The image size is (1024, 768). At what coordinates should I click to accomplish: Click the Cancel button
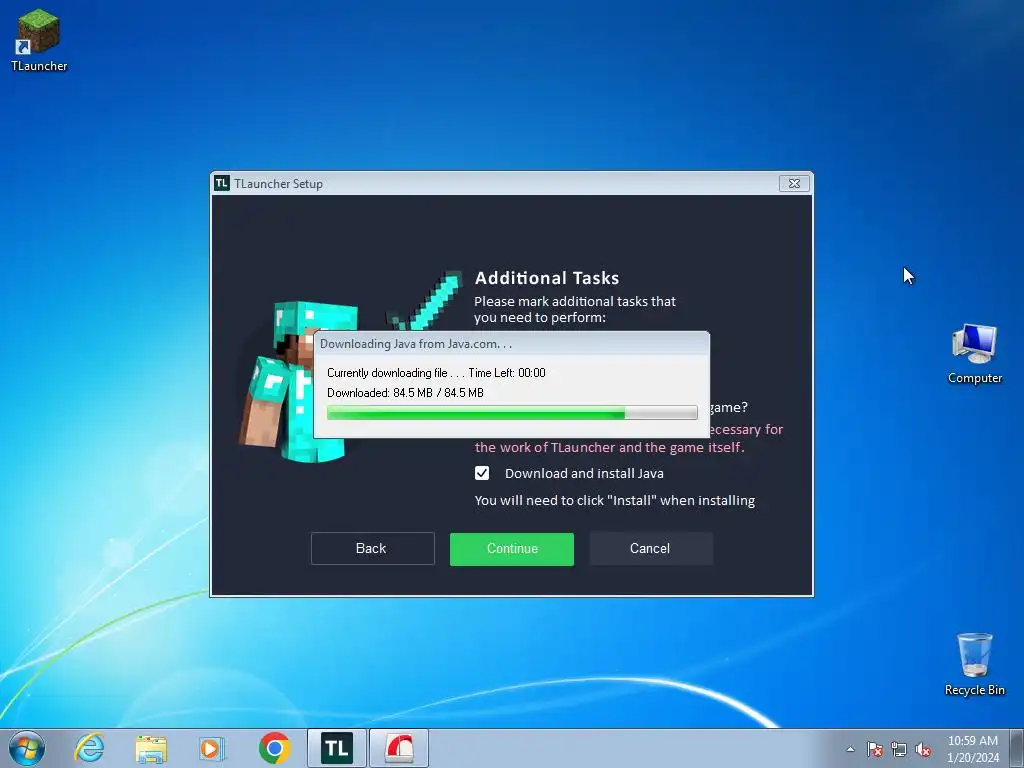coord(650,549)
